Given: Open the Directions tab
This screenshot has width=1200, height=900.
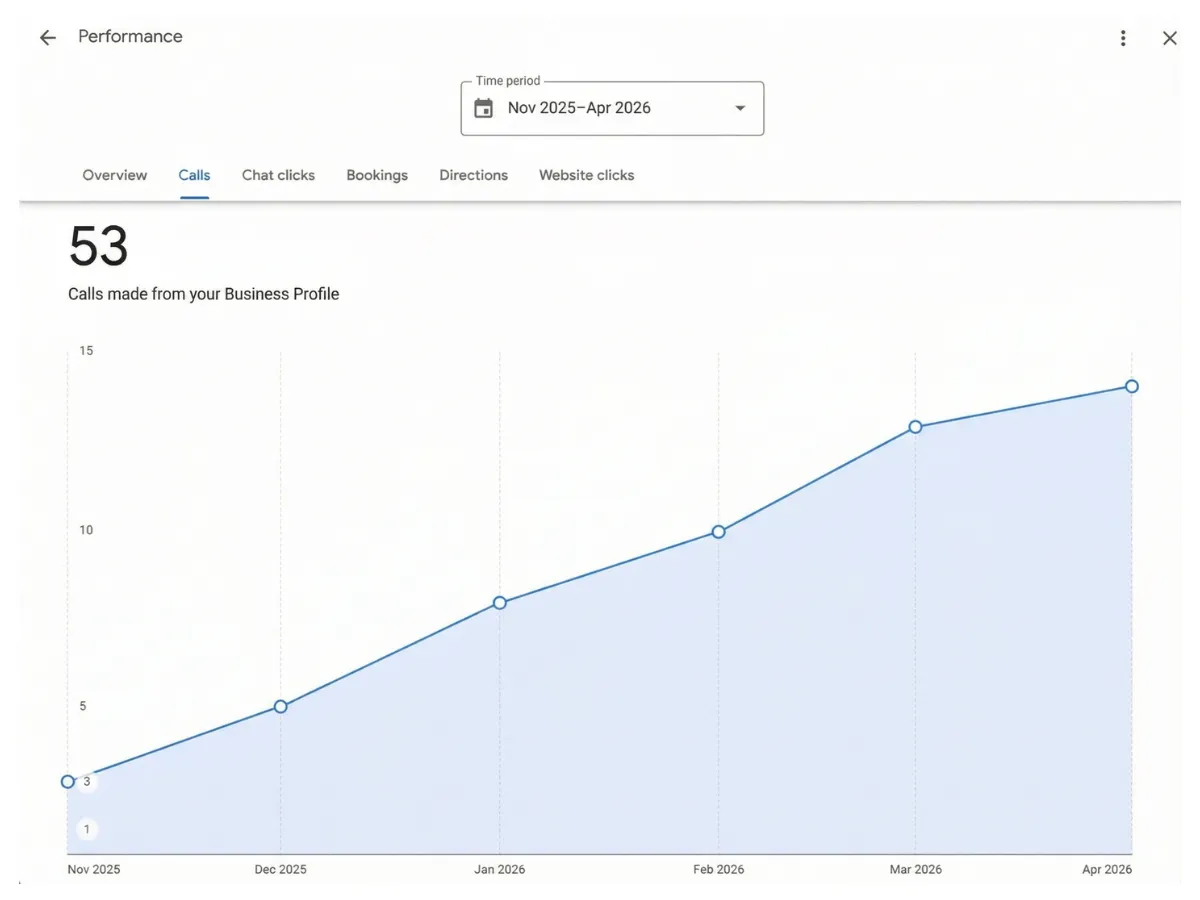Looking at the screenshot, I should pyautogui.click(x=473, y=175).
